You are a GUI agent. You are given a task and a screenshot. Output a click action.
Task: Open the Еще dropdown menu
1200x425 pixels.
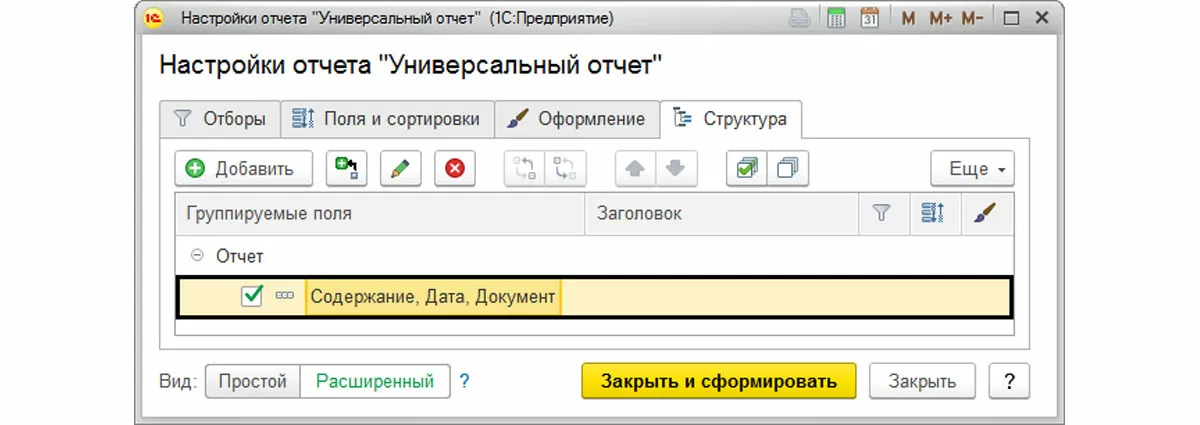[x=972, y=169]
